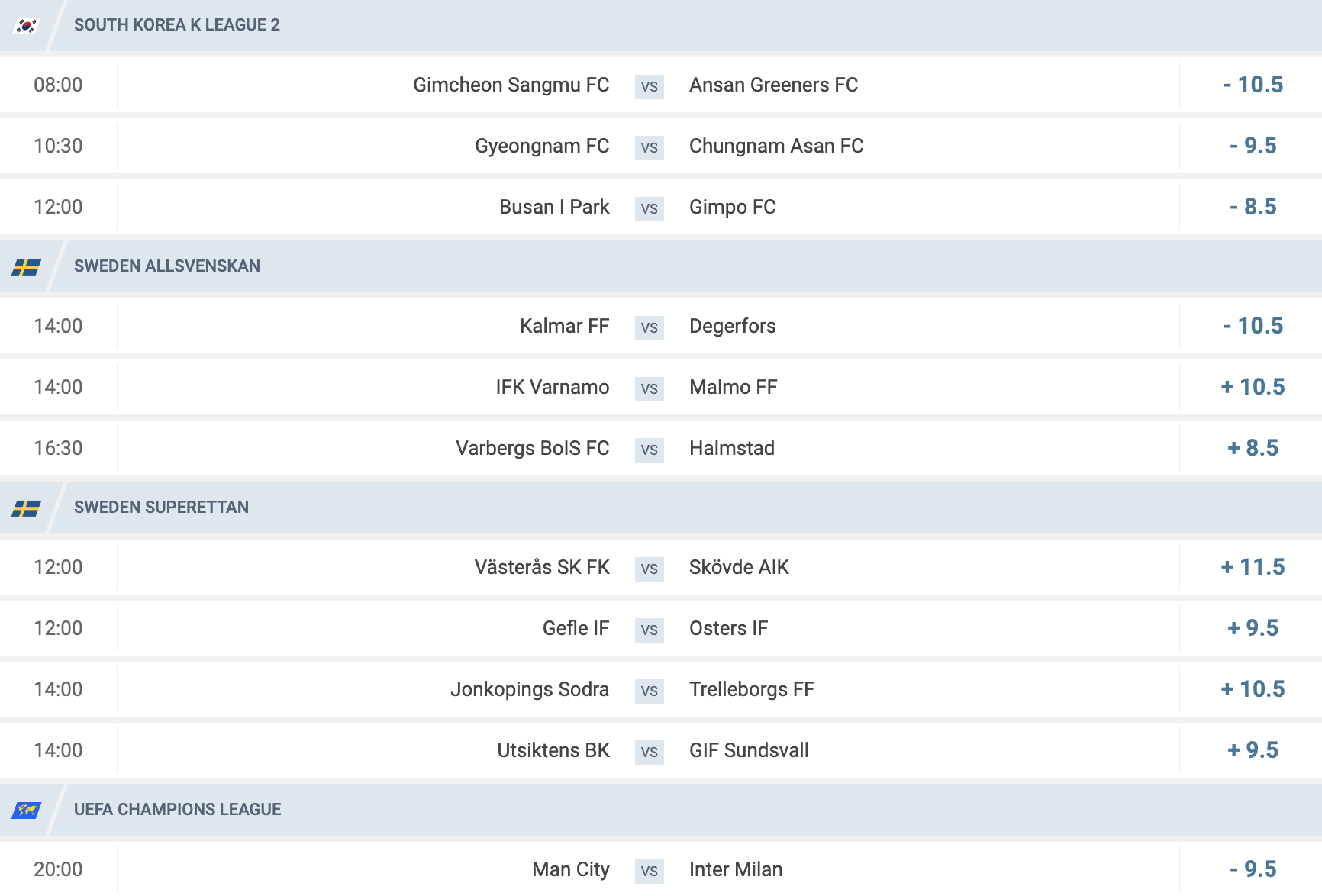Click the UEFA Champions League flag icon
Image resolution: width=1322 pixels, height=896 pixels.
(26, 810)
